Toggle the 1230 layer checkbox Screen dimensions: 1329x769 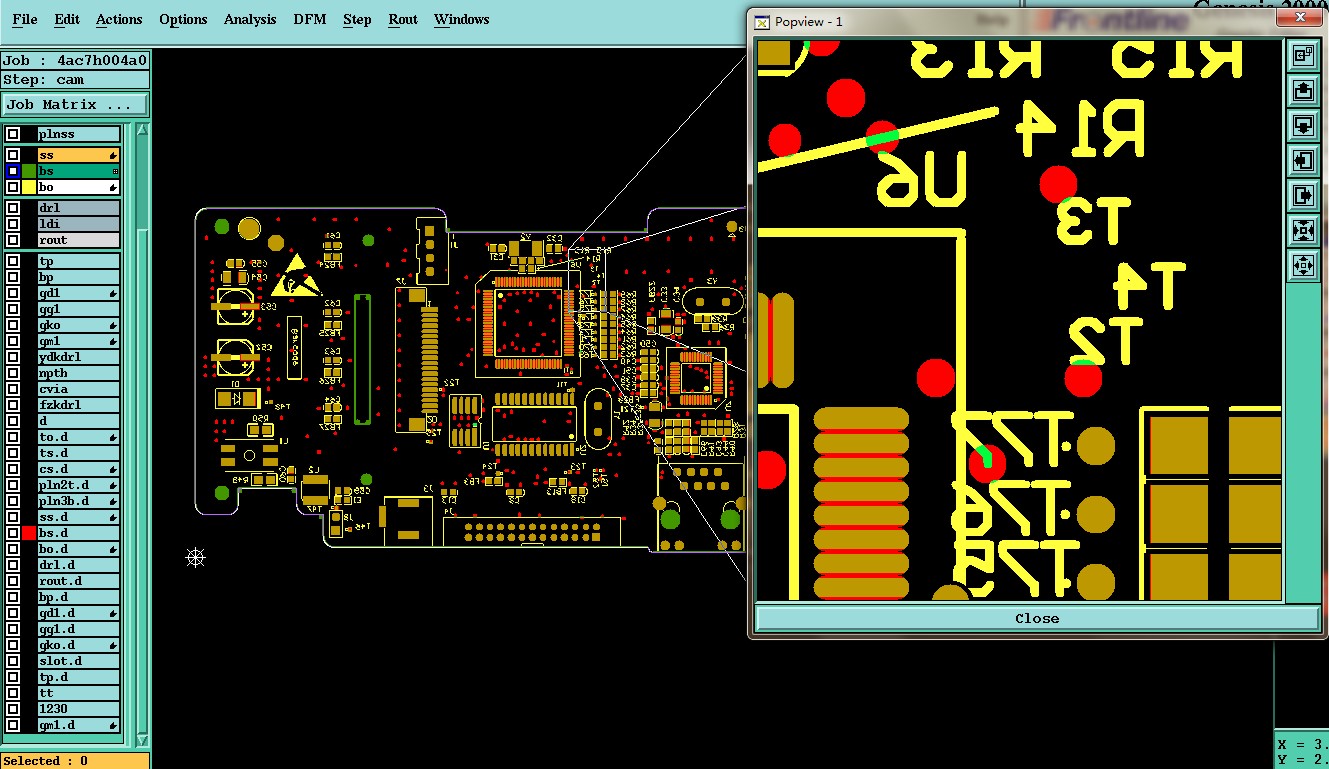coord(13,710)
